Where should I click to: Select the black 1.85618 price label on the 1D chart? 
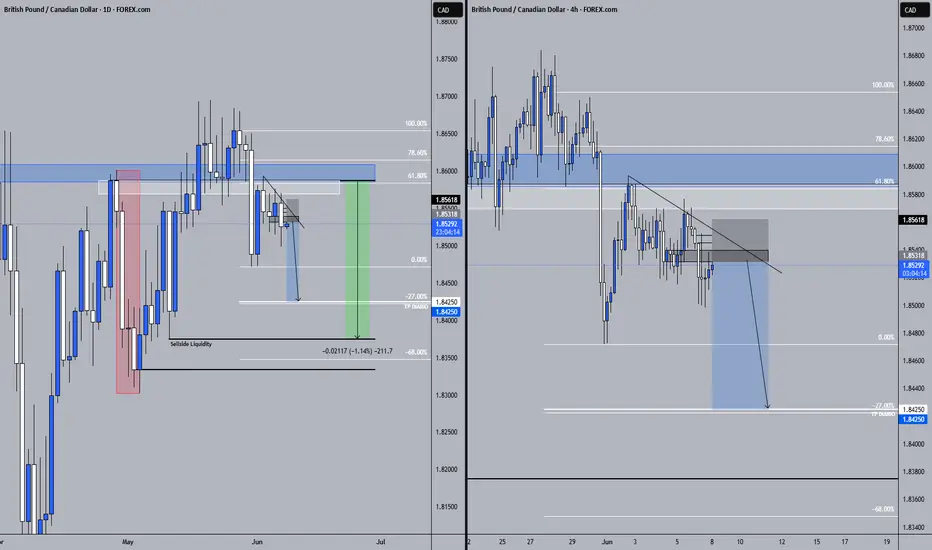click(447, 200)
